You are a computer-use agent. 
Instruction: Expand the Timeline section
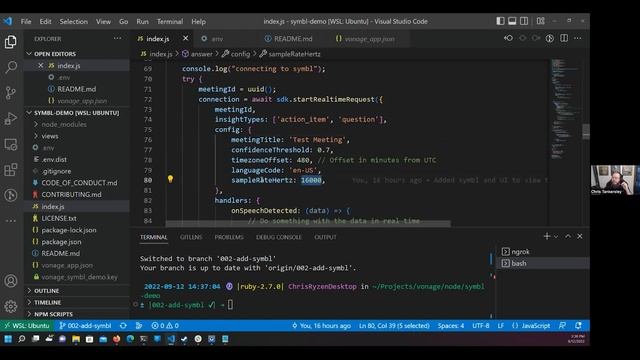pyautogui.click(x=77, y=302)
